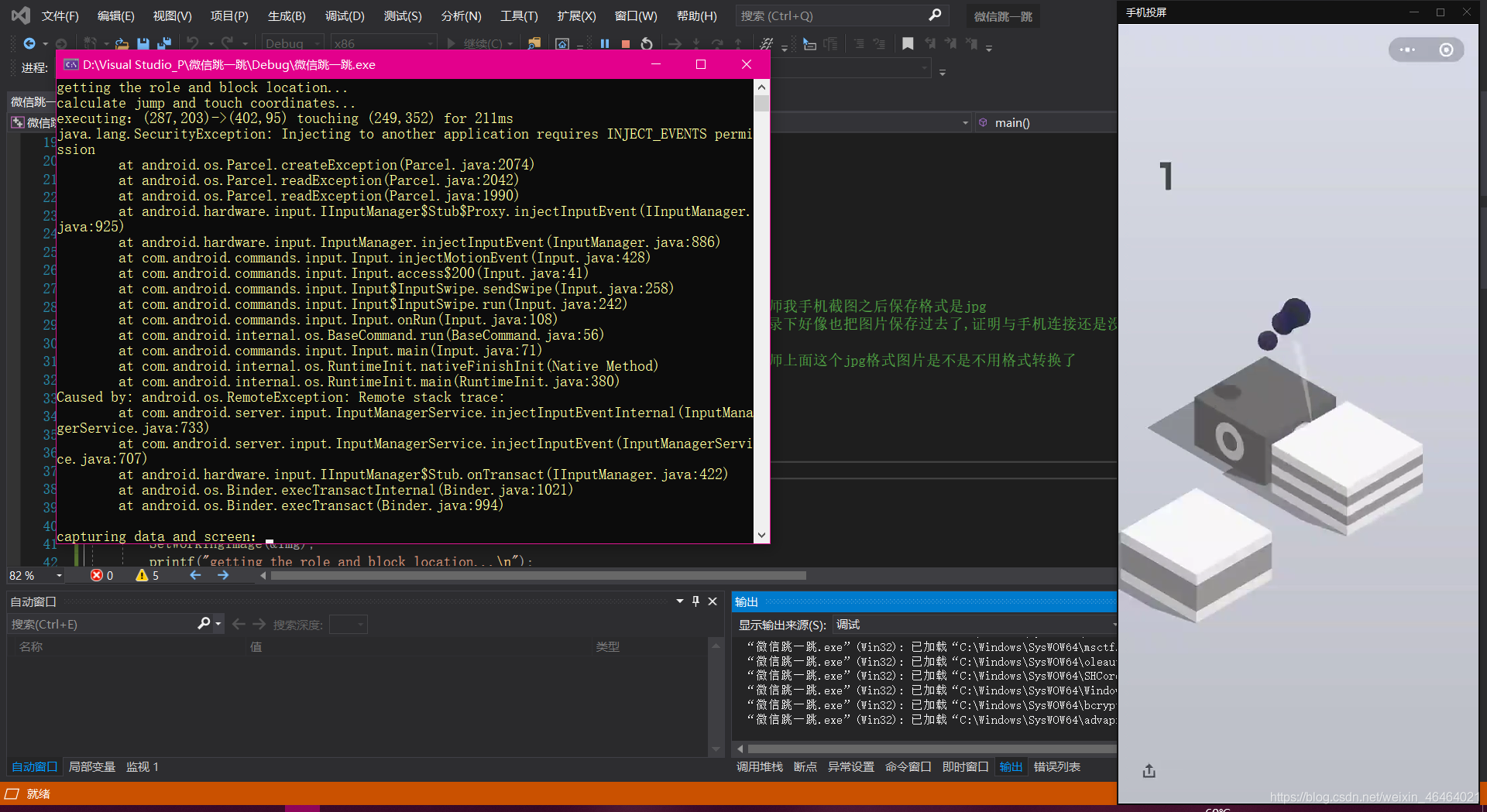Click the 就绪 status bar text
This screenshot has width=1487, height=812.
(x=38, y=793)
